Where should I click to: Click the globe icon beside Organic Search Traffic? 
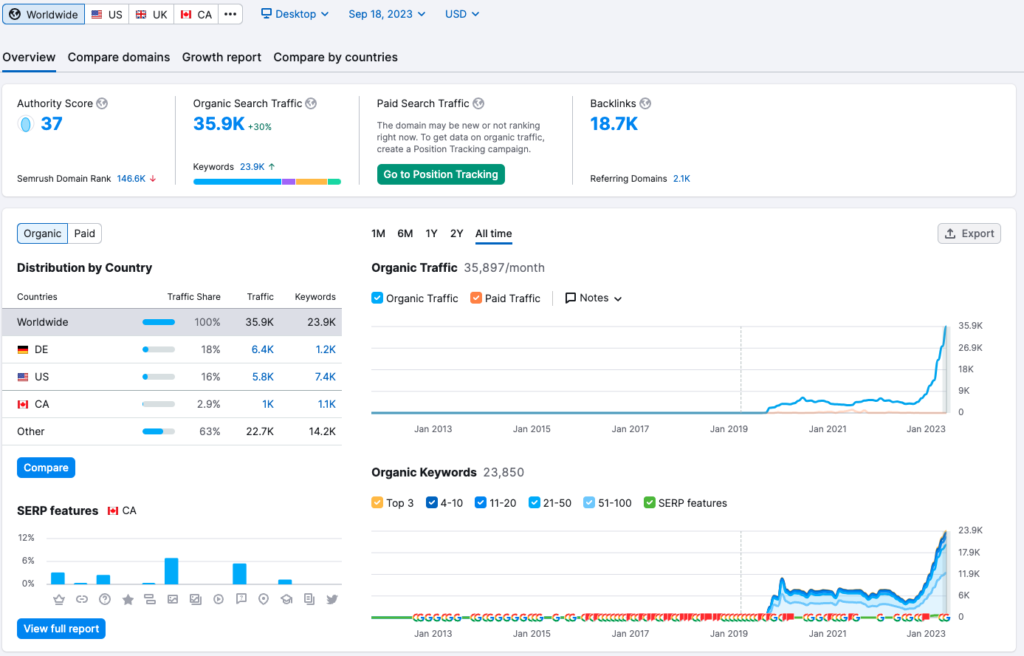311,103
